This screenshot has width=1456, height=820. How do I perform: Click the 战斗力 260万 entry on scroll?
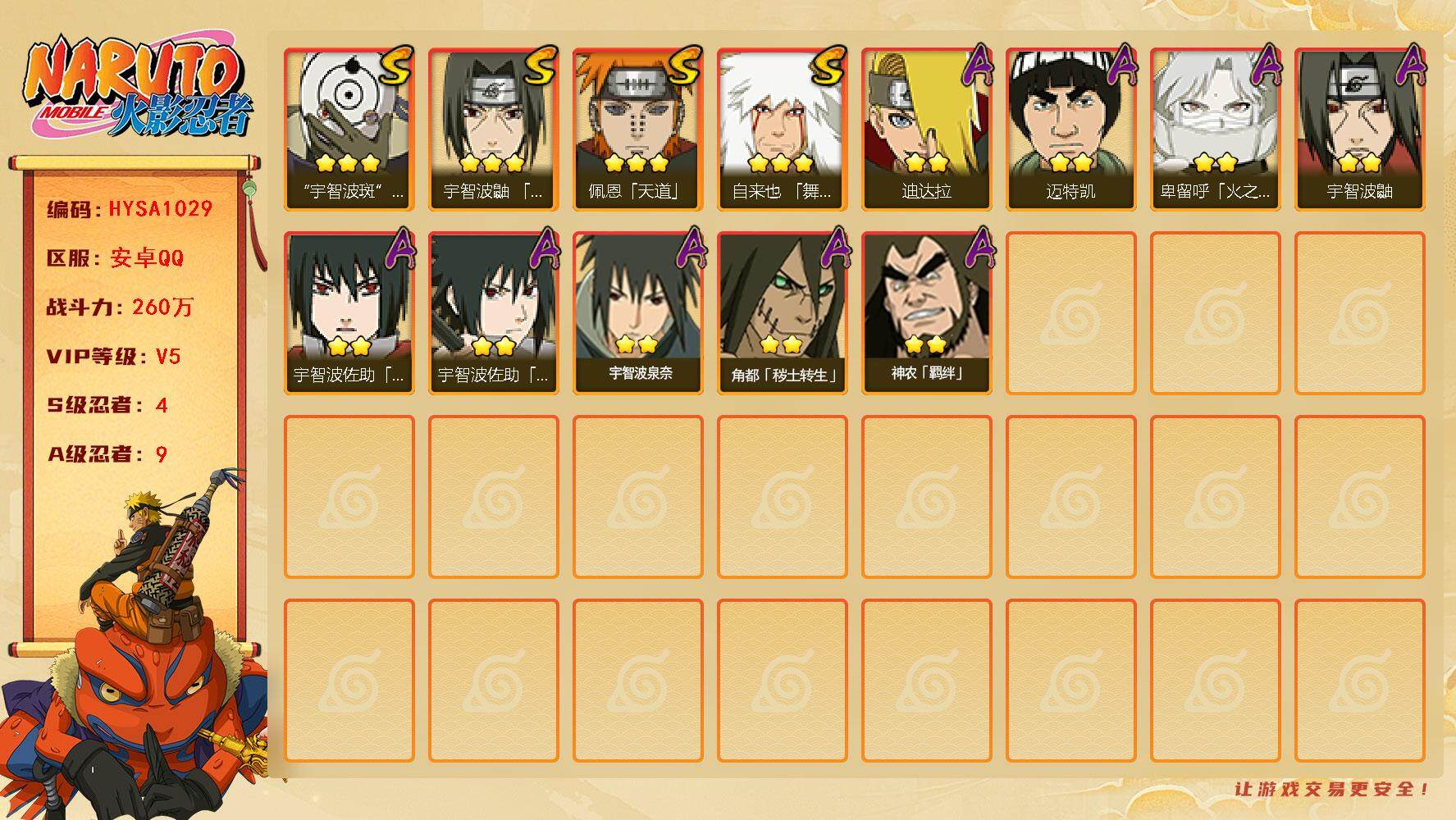pos(120,307)
